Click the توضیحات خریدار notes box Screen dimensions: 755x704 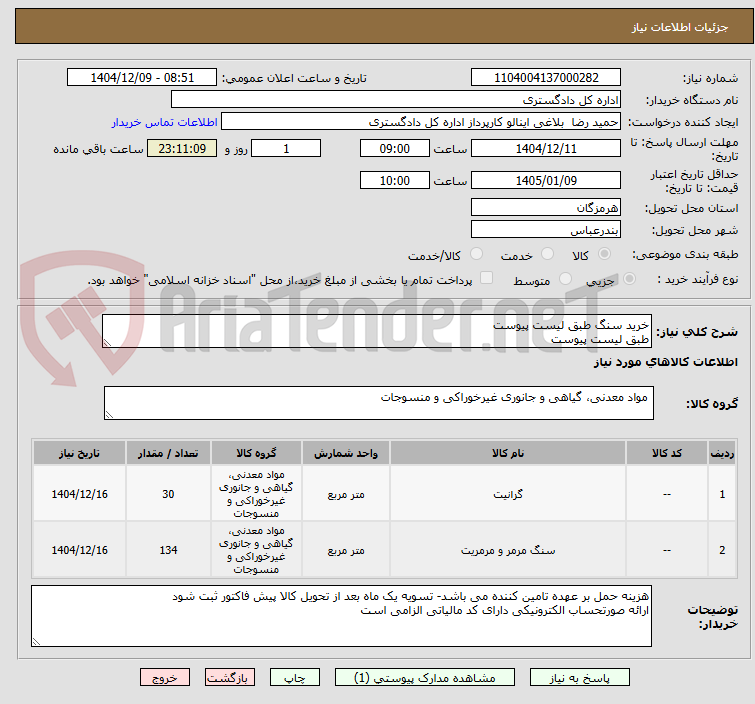pos(341,616)
